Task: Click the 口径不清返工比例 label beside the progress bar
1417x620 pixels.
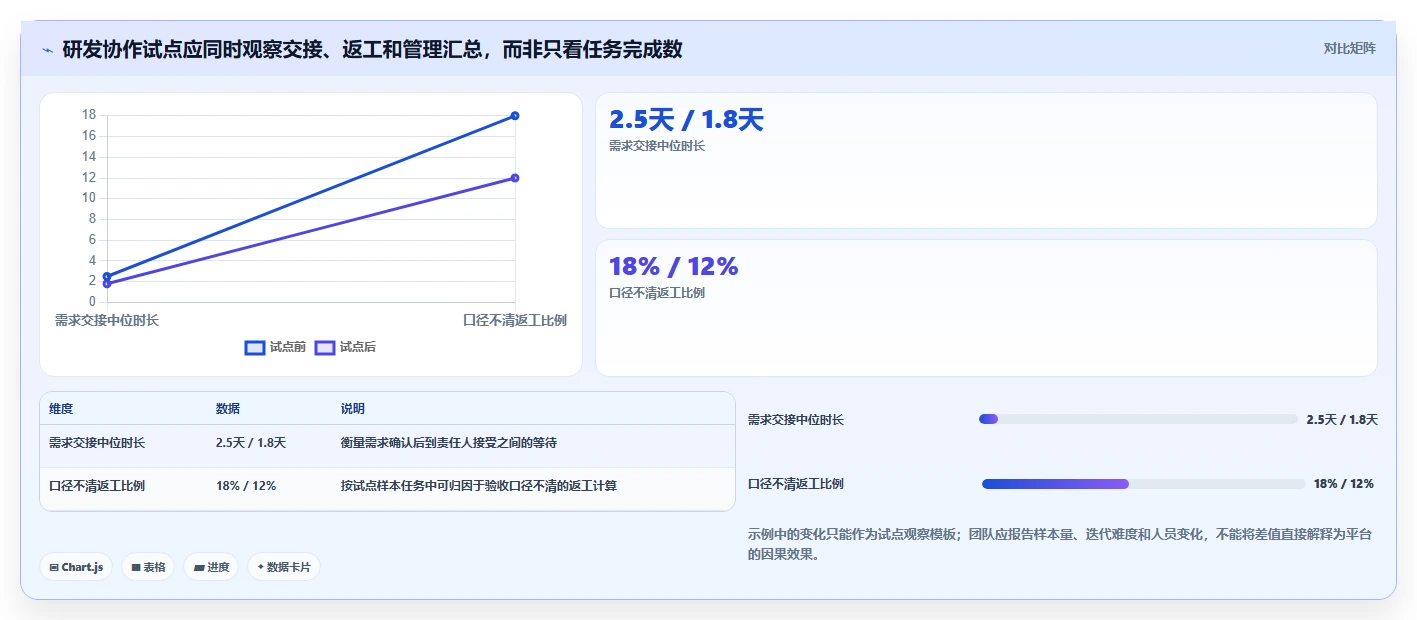Action: coord(796,484)
